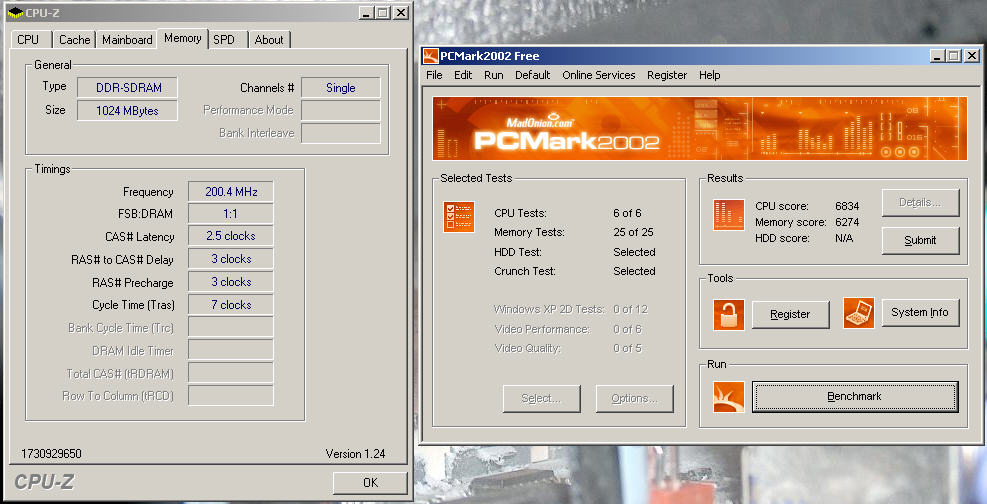Viewport: 987px width, 504px height.
Task: Minimize the PCMark2002 window
Action: [x=939, y=56]
